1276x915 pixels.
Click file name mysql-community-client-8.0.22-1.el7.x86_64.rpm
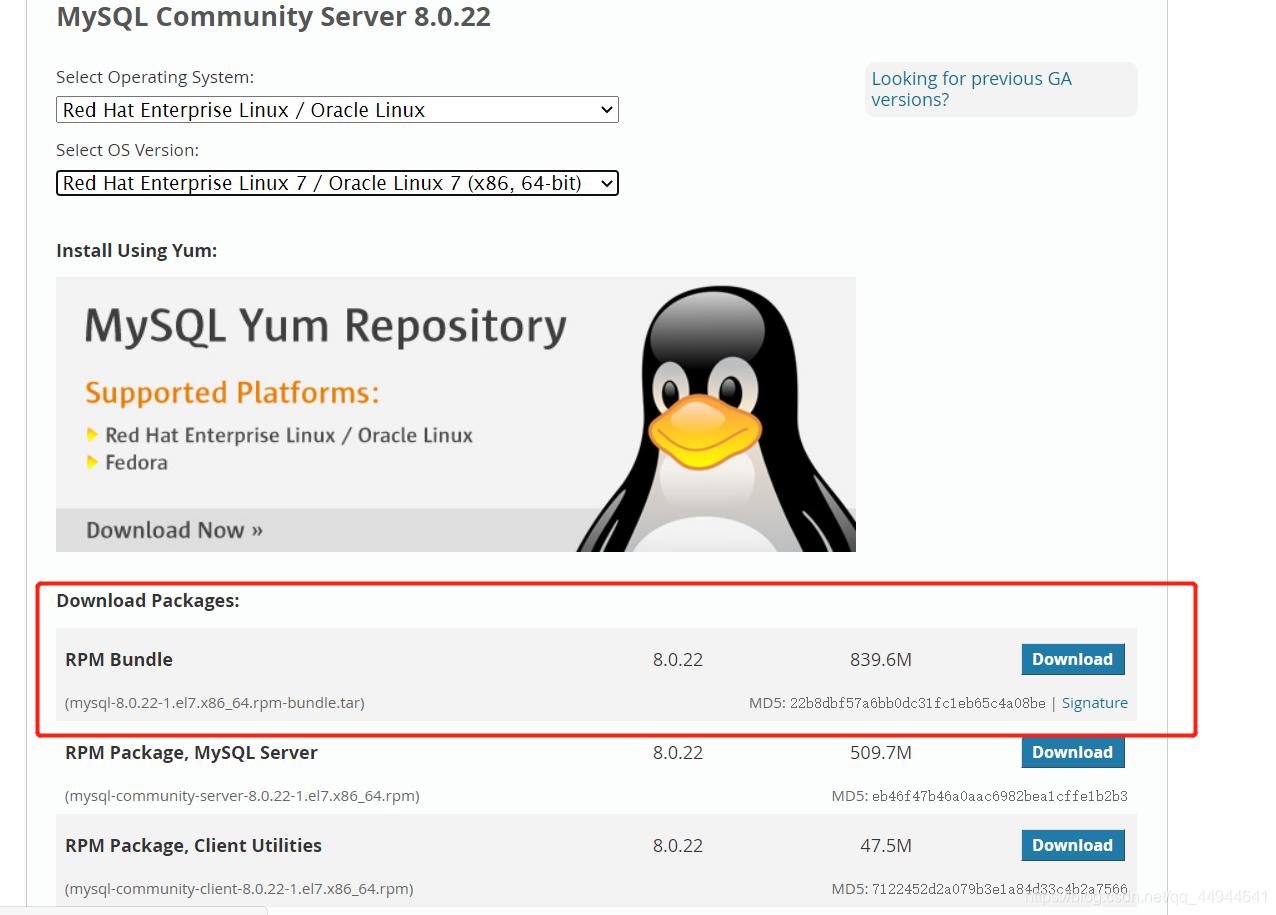pos(239,889)
